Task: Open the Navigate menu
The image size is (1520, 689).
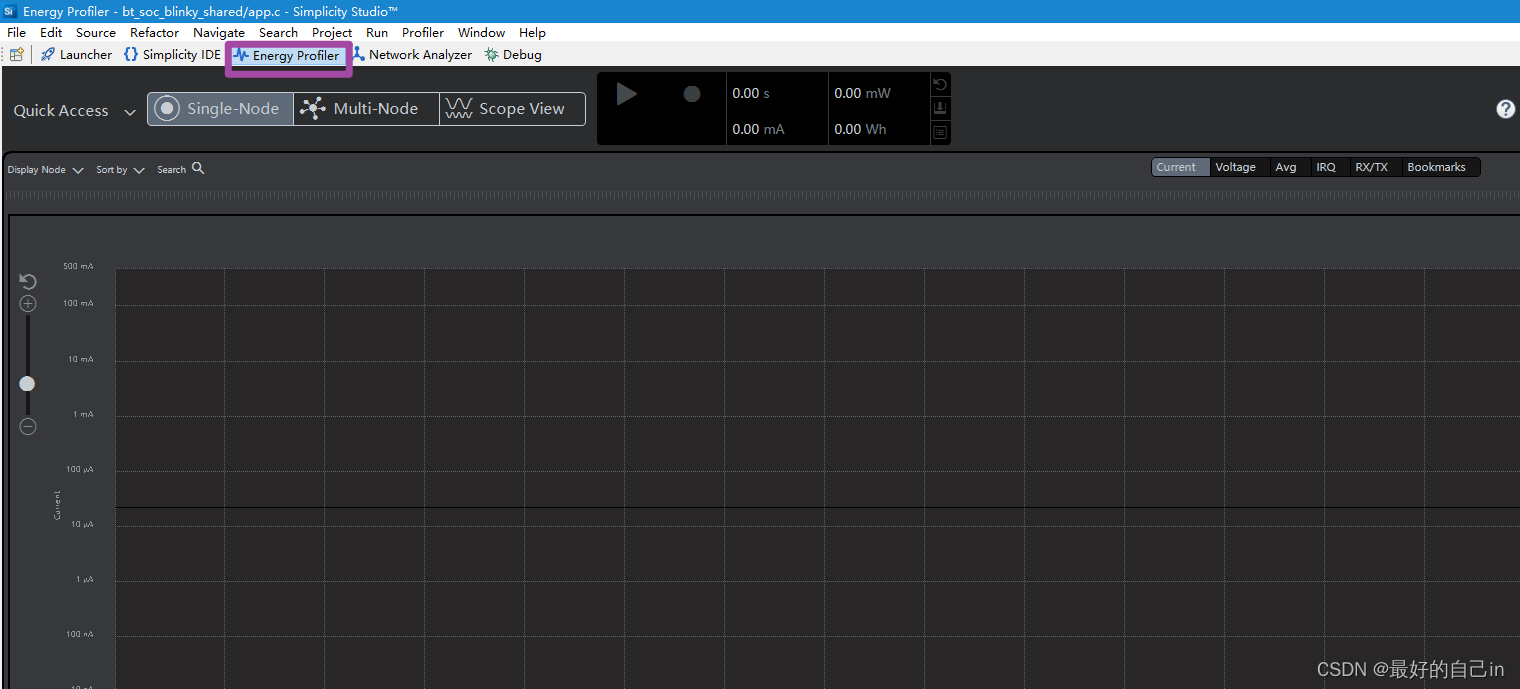Action: [219, 33]
